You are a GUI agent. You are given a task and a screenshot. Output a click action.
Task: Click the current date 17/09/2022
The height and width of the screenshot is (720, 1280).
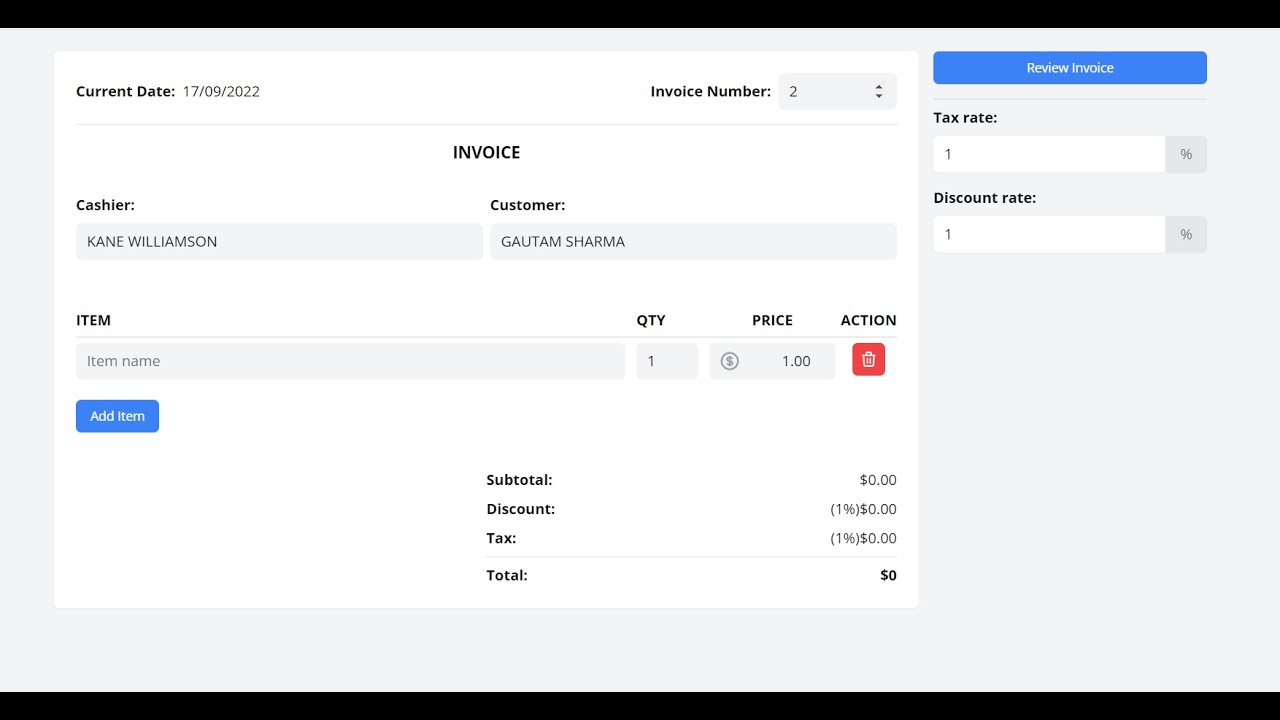coord(221,92)
